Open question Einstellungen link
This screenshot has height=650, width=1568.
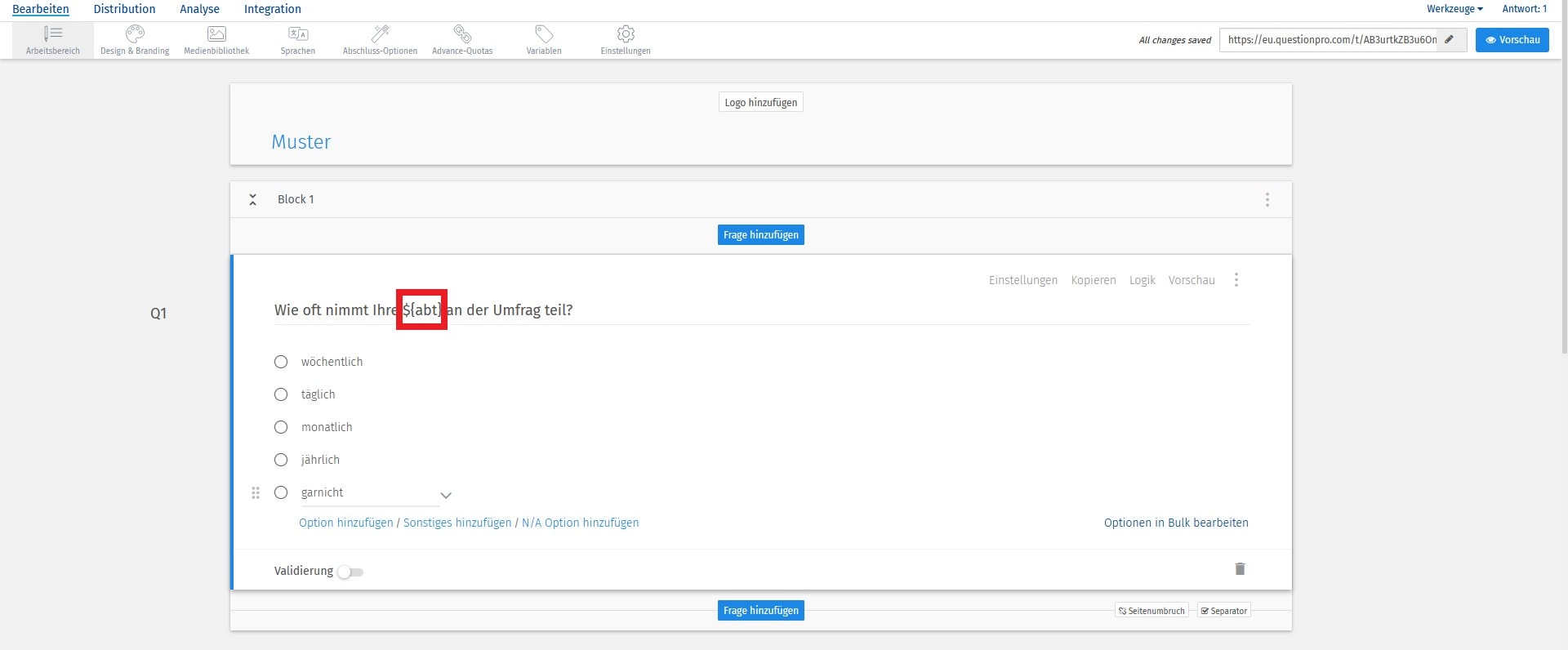1023,280
